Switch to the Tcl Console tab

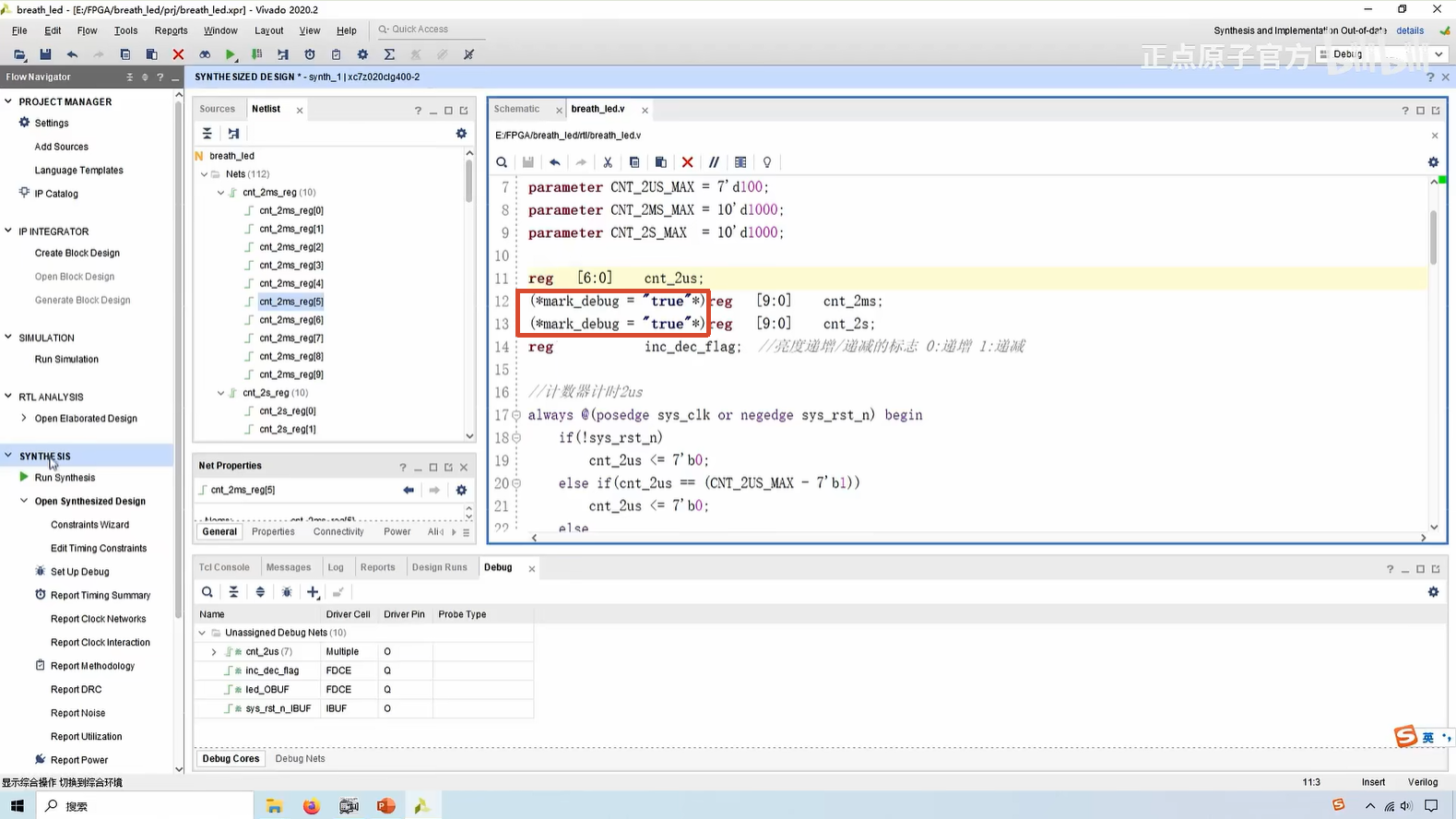(x=224, y=567)
